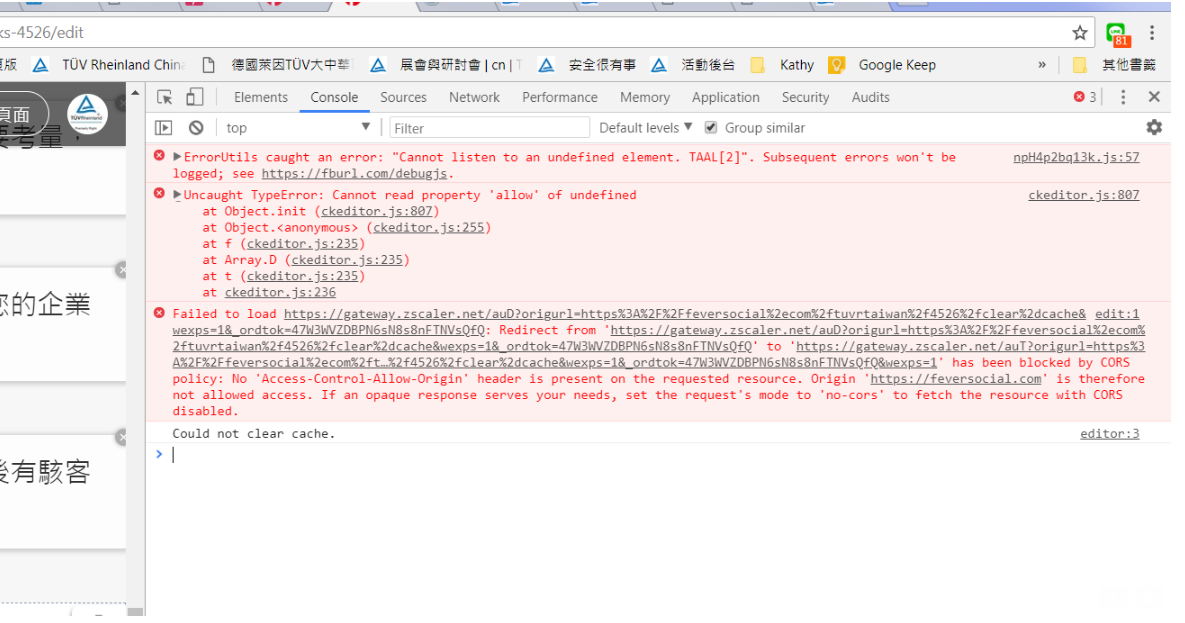Switch to the Network tab
Screen dimensions: 1185x623
coord(474,97)
